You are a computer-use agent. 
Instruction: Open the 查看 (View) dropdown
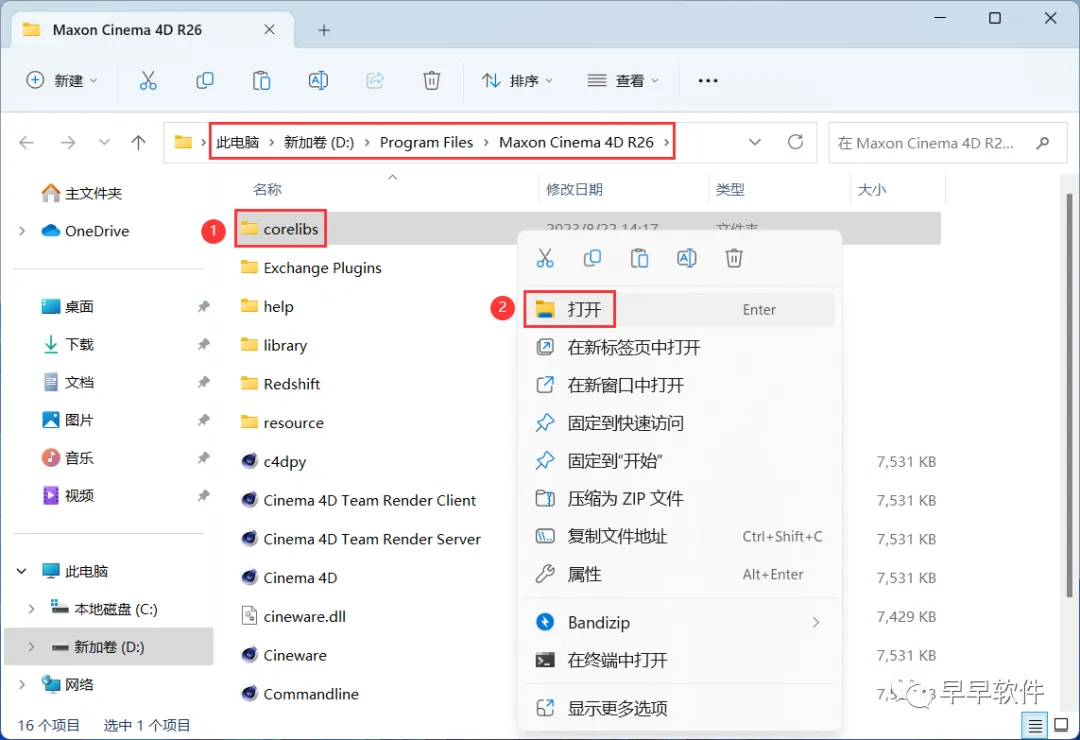tap(623, 81)
